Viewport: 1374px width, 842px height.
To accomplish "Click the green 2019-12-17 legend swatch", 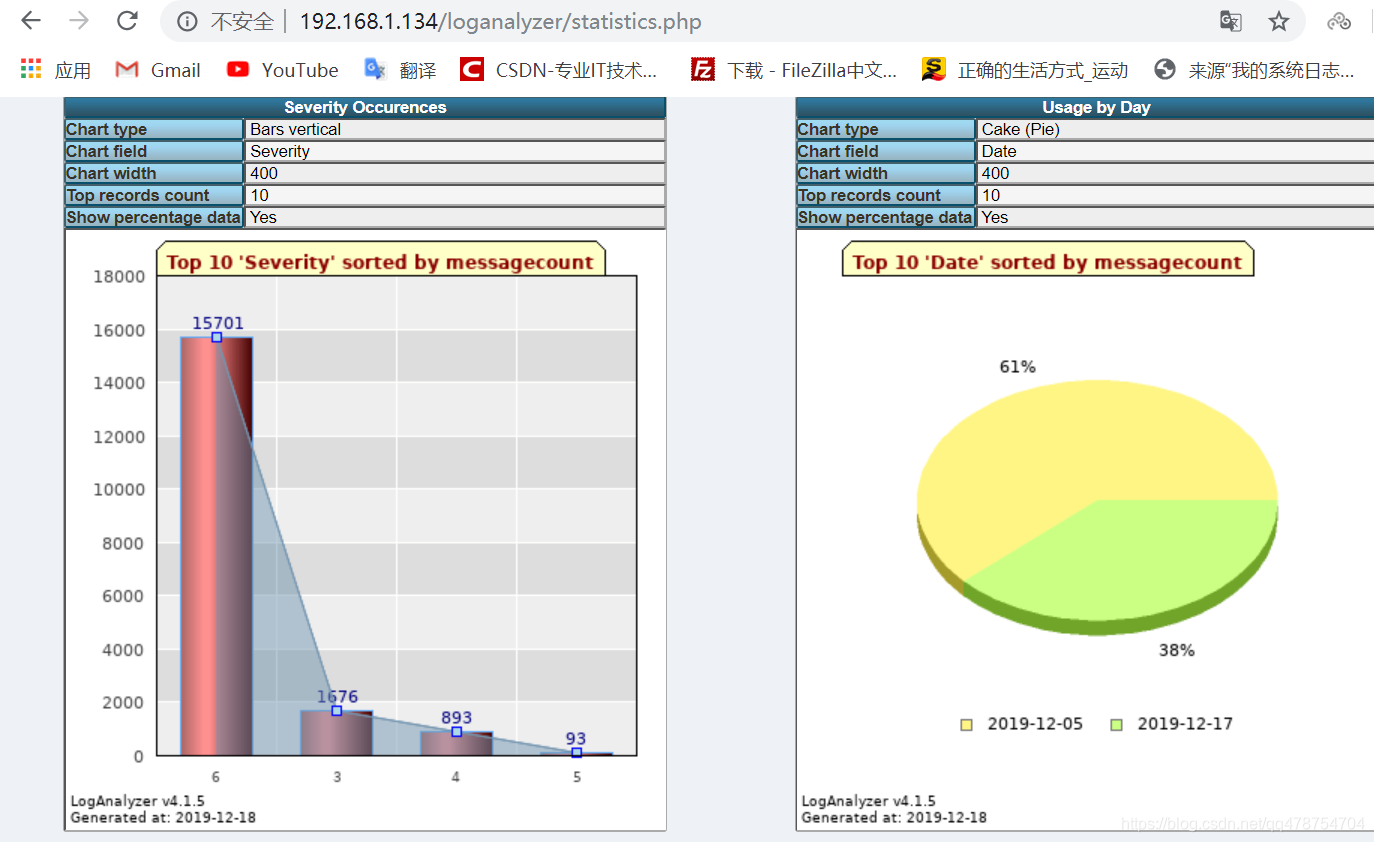I will (x=1116, y=724).
